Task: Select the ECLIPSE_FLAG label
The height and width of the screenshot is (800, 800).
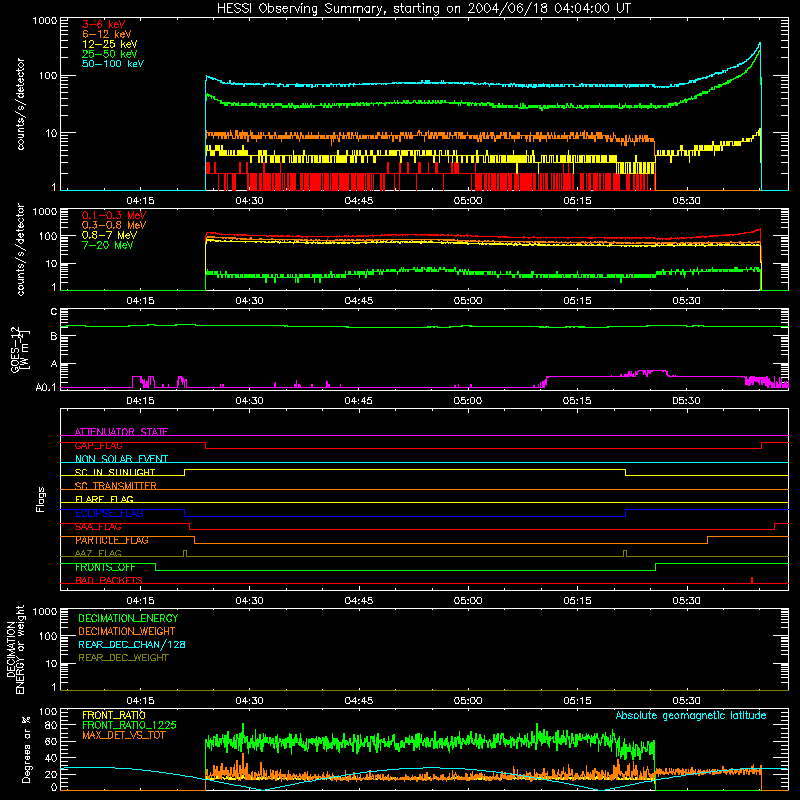Action: point(109,513)
